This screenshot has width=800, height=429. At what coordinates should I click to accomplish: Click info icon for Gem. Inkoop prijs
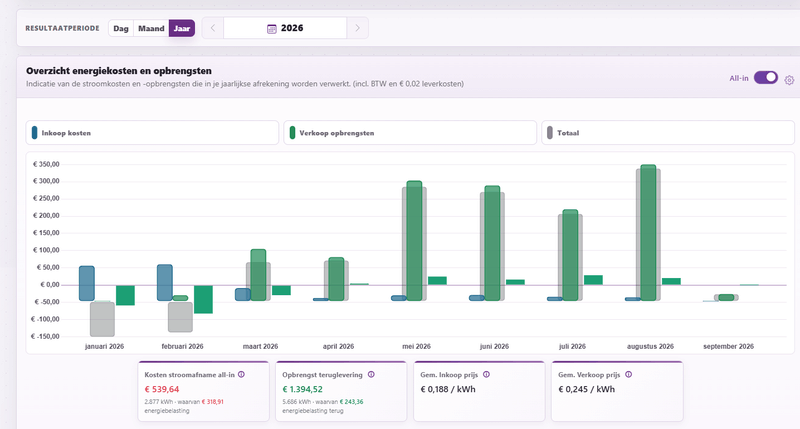click(486, 374)
